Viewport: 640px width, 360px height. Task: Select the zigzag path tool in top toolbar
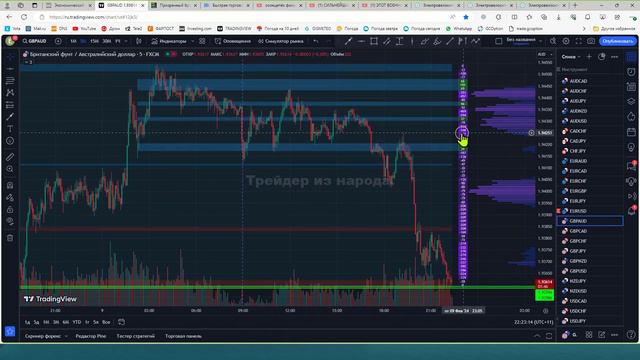tap(475, 41)
